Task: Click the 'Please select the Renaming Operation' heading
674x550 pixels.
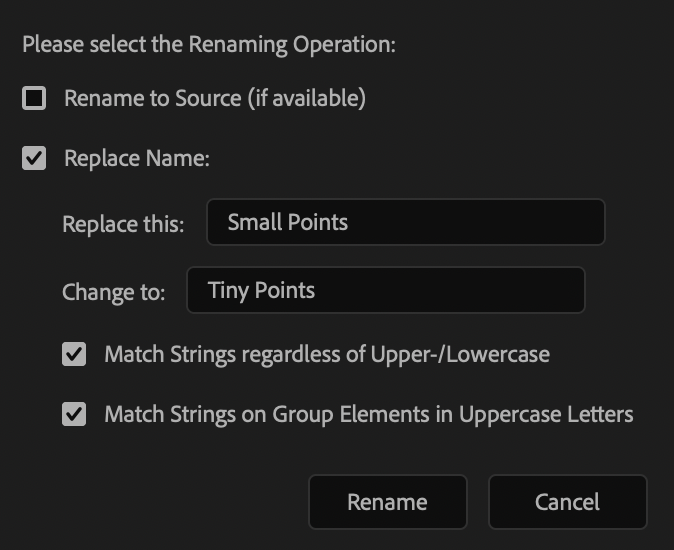Action: [x=209, y=44]
